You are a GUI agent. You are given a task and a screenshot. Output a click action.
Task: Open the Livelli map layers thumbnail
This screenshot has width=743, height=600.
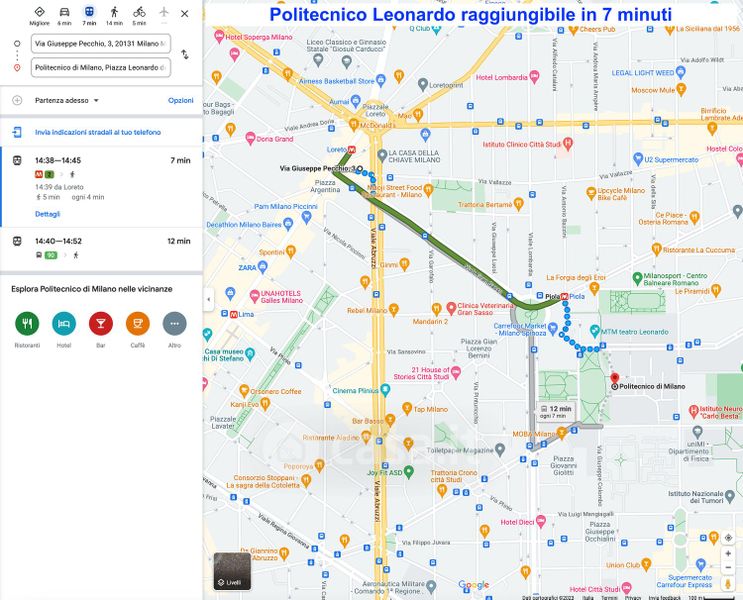tap(231, 570)
